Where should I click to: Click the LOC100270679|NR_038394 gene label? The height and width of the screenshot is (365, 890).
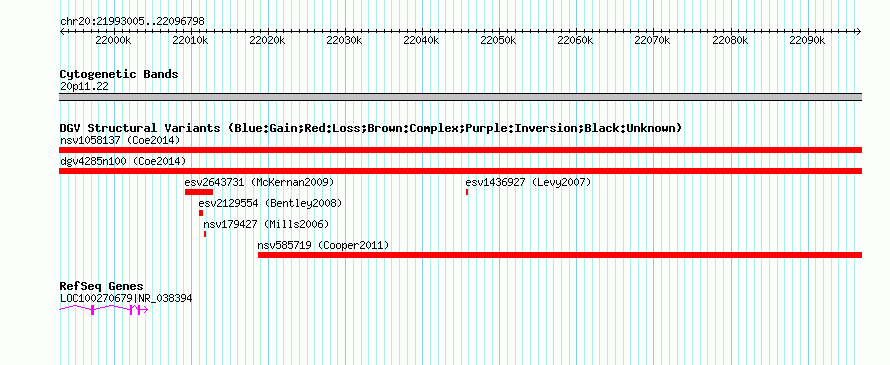[x=126, y=298]
